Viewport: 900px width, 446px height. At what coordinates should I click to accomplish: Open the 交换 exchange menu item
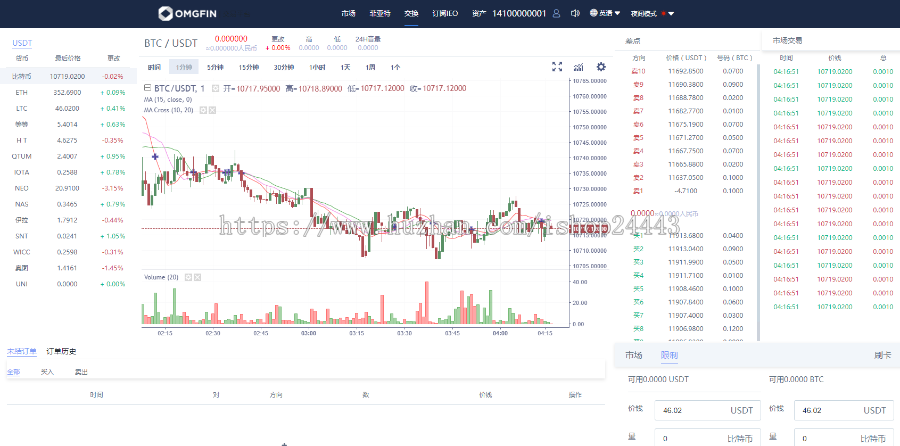411,13
